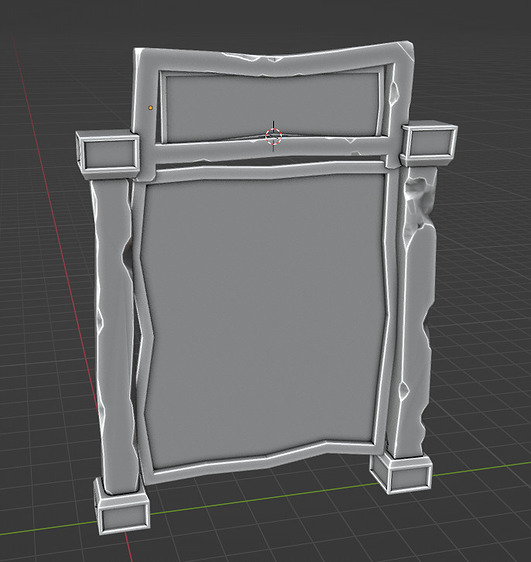Click the chipped dent on upper frame's right side
The height and width of the screenshot is (562, 531).
point(395,94)
